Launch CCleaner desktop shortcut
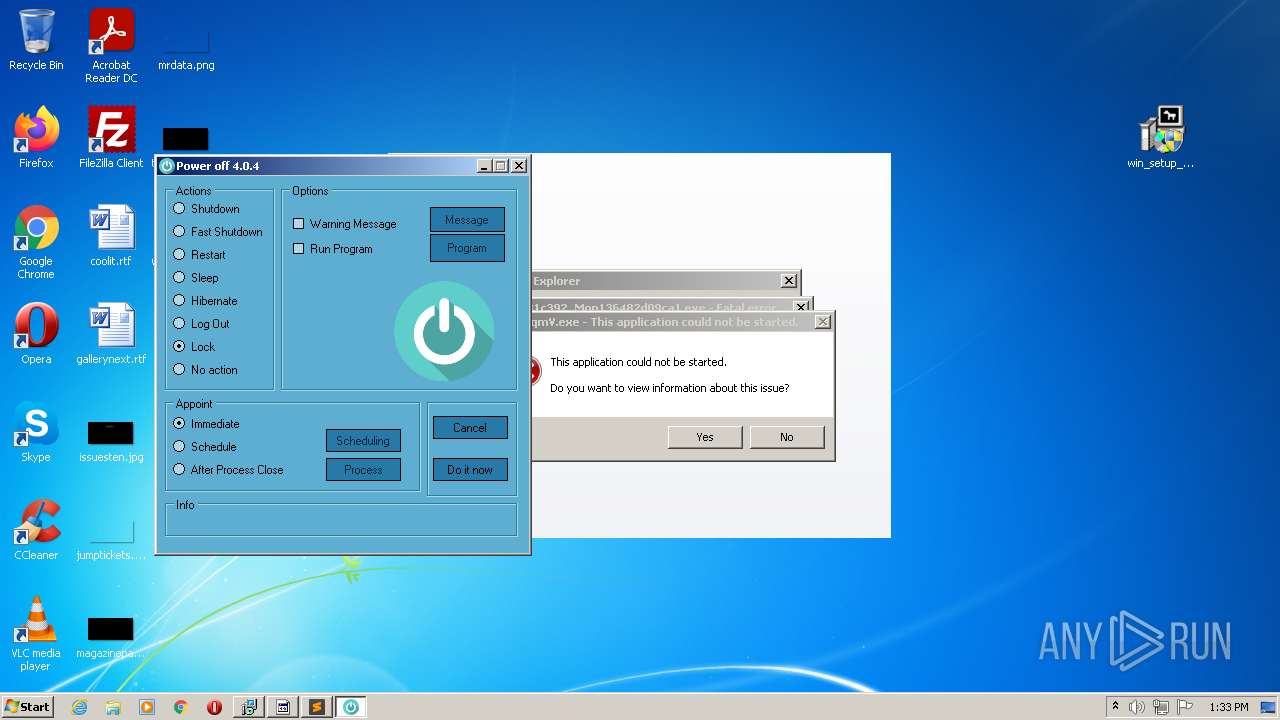Screen dimensions: 1280x720 (x=36, y=530)
